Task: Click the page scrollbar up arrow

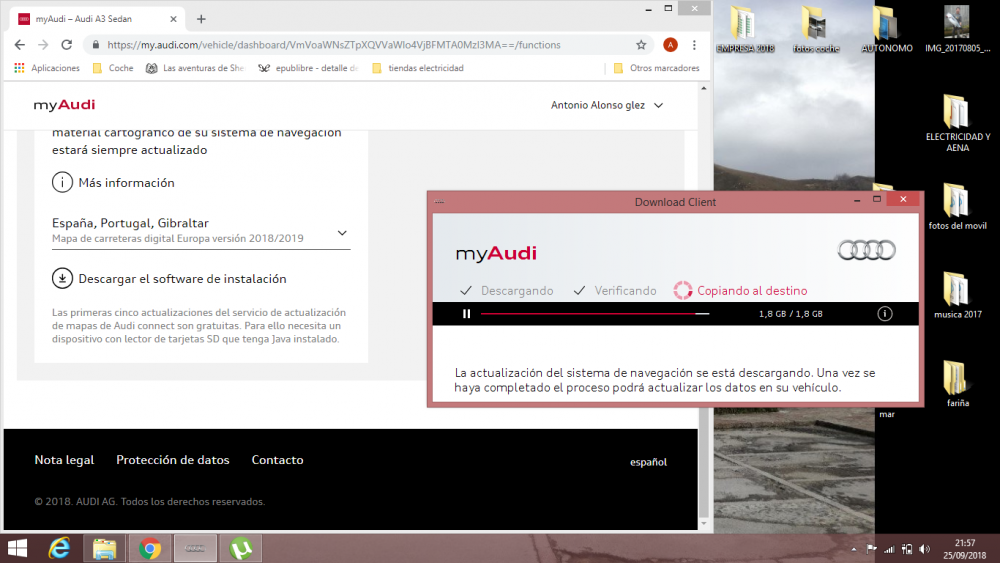Action: (x=703, y=89)
